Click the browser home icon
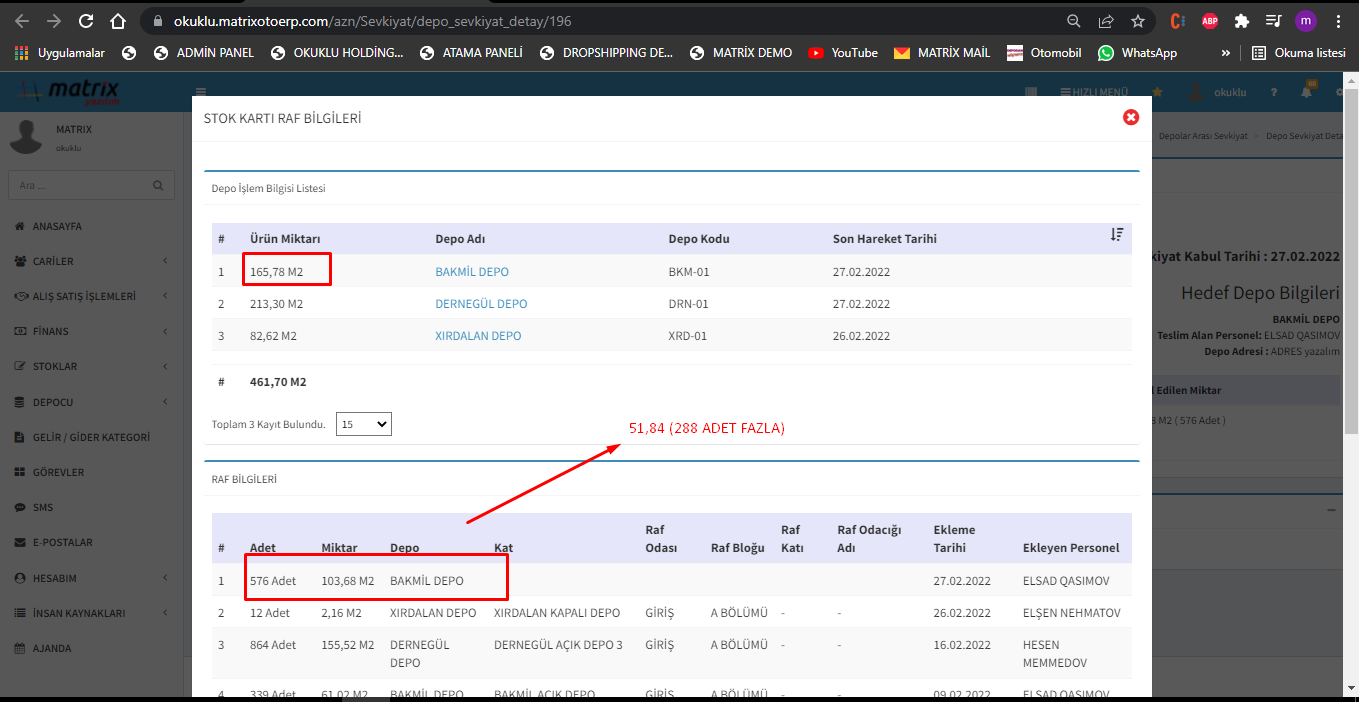The width and height of the screenshot is (1359, 702). [x=118, y=21]
